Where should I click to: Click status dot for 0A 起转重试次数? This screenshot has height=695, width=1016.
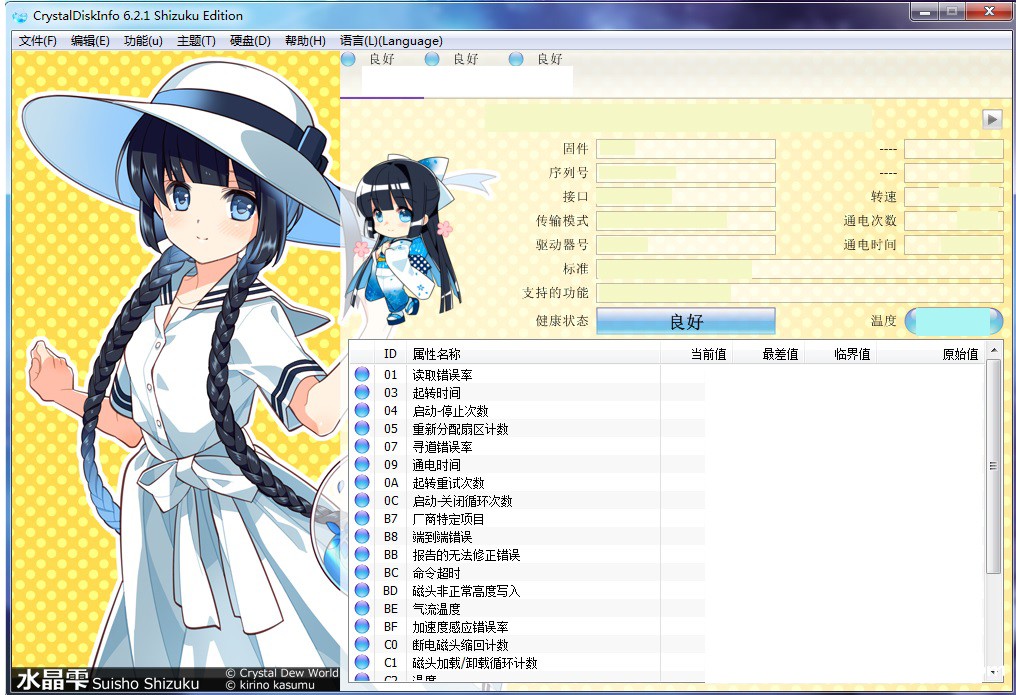362,483
